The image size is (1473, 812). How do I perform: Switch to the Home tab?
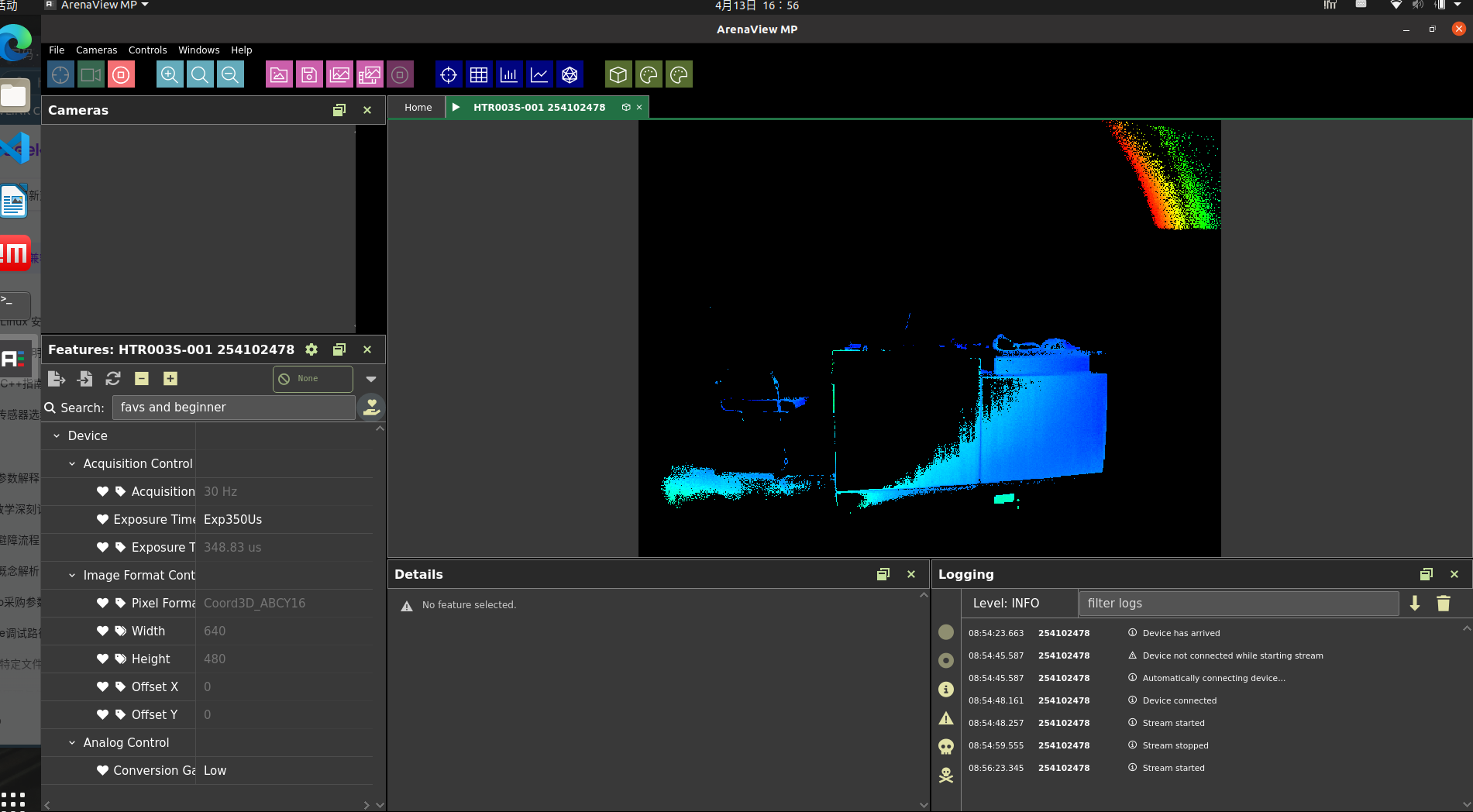[x=418, y=108]
